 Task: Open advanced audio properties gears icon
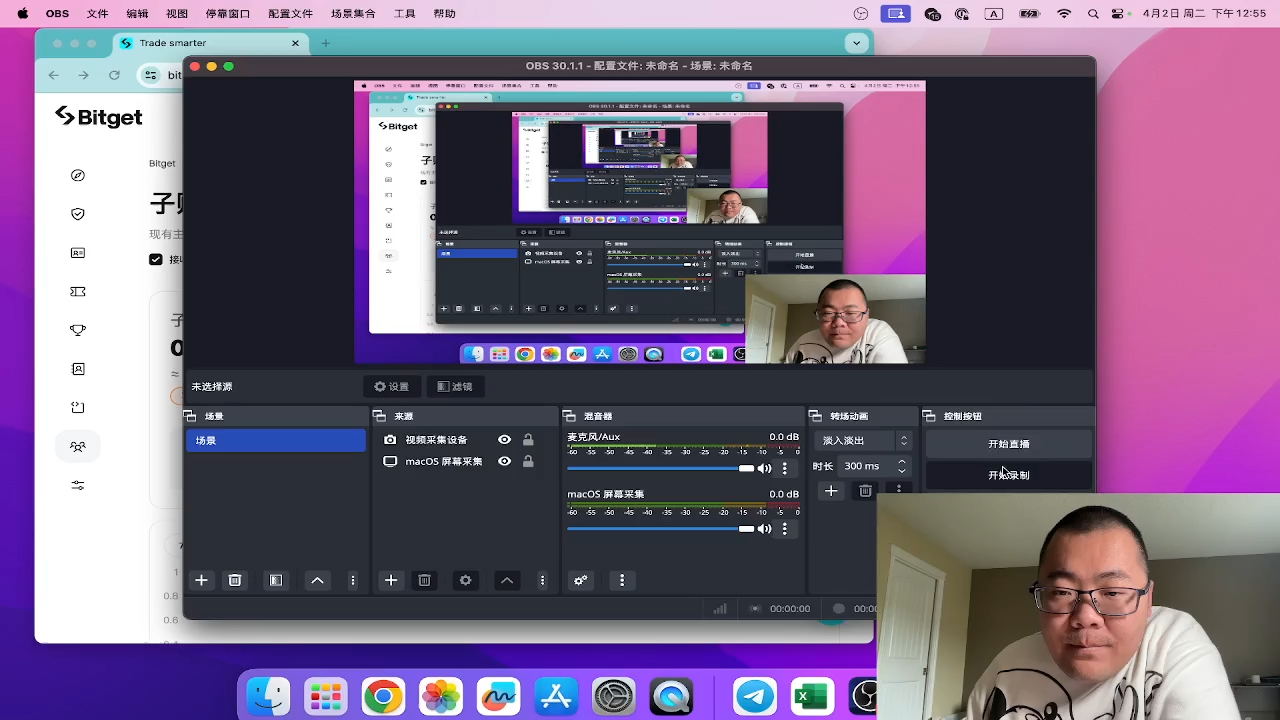[x=580, y=580]
